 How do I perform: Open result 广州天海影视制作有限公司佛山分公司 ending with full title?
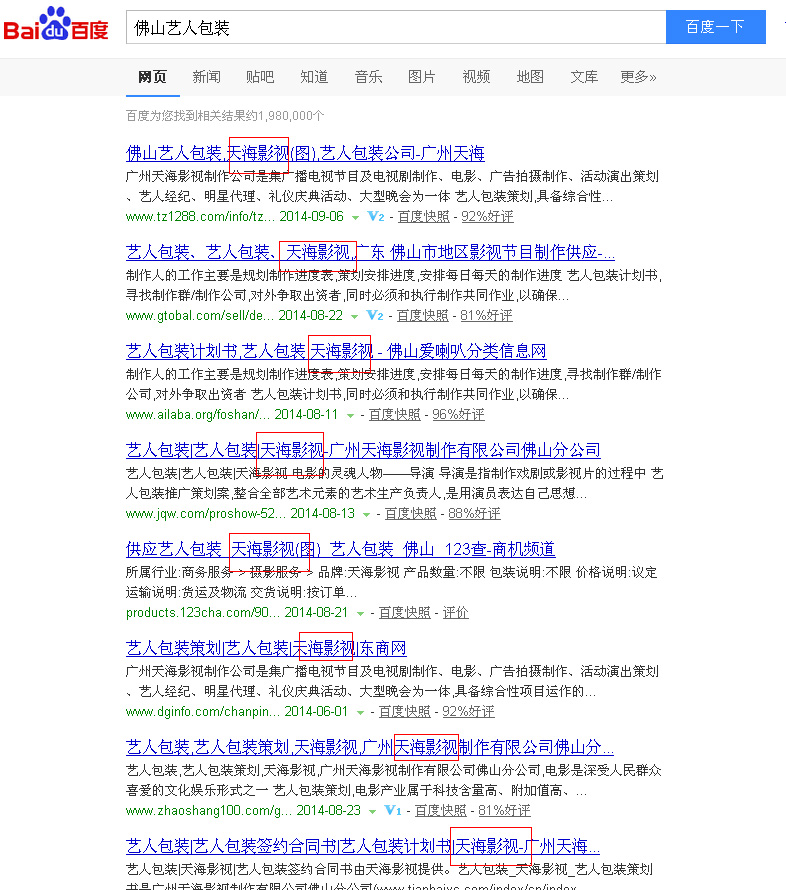click(363, 450)
